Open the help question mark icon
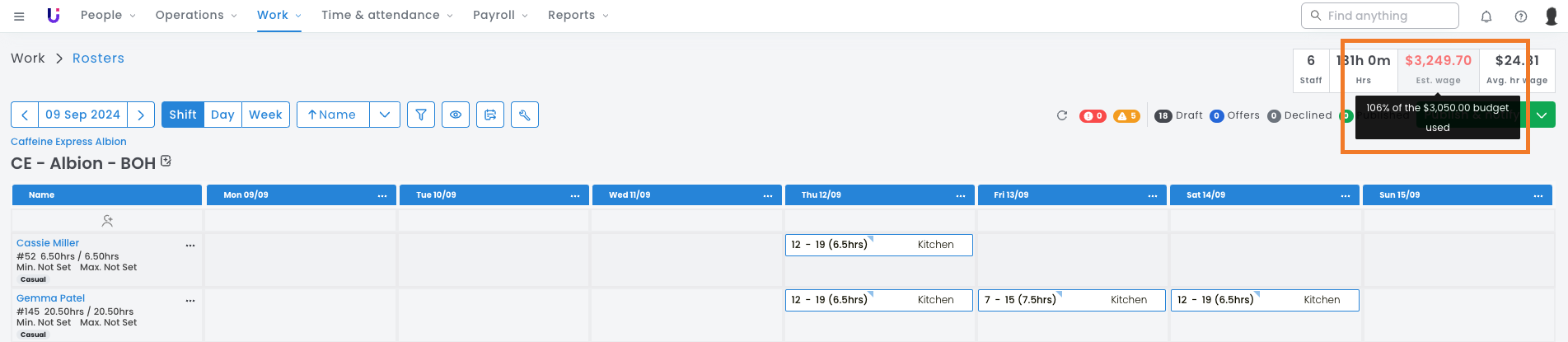Screen dimensions: 1568x342 click(1521, 16)
